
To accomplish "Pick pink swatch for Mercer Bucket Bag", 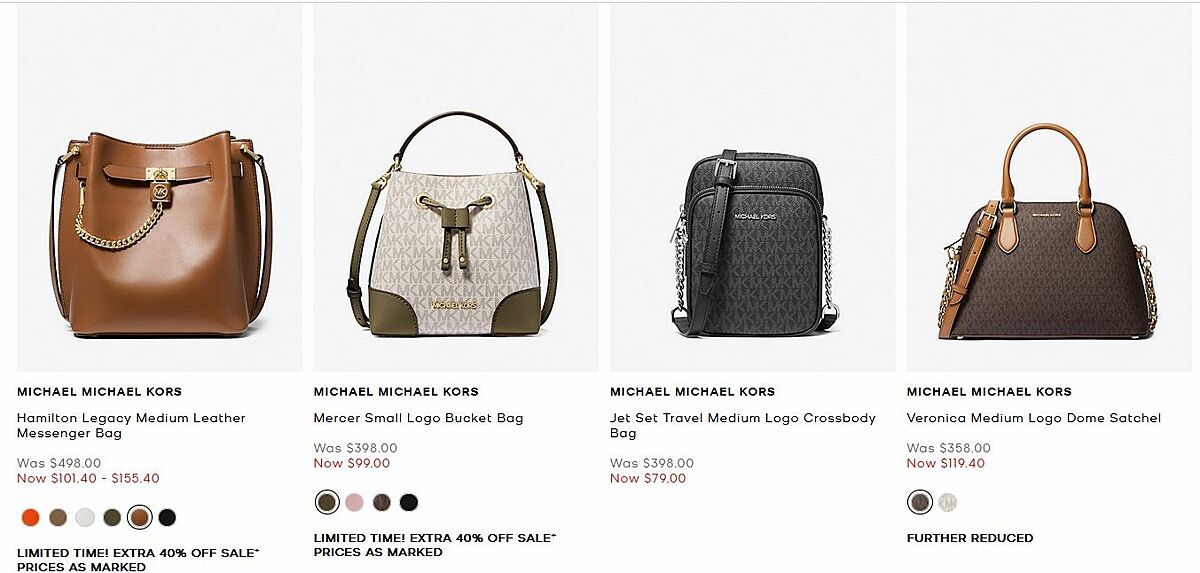I will pyautogui.click(x=354, y=502).
